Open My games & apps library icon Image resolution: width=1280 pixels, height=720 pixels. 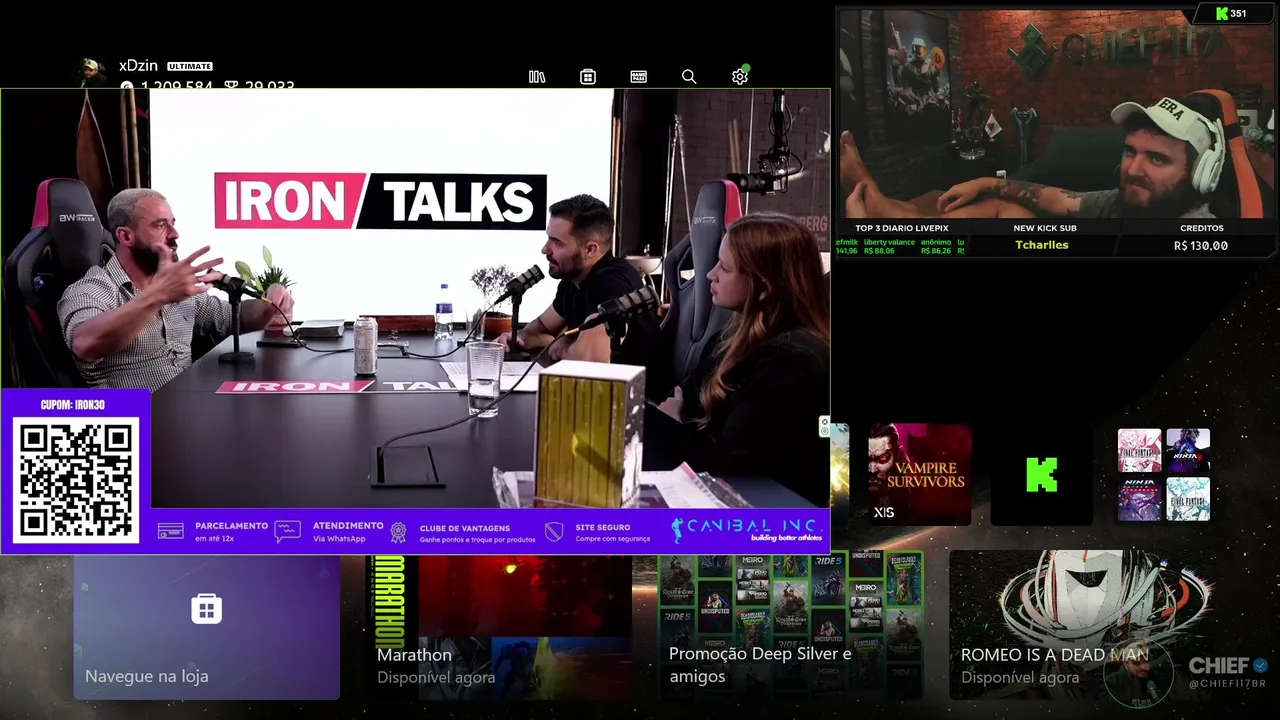point(537,77)
